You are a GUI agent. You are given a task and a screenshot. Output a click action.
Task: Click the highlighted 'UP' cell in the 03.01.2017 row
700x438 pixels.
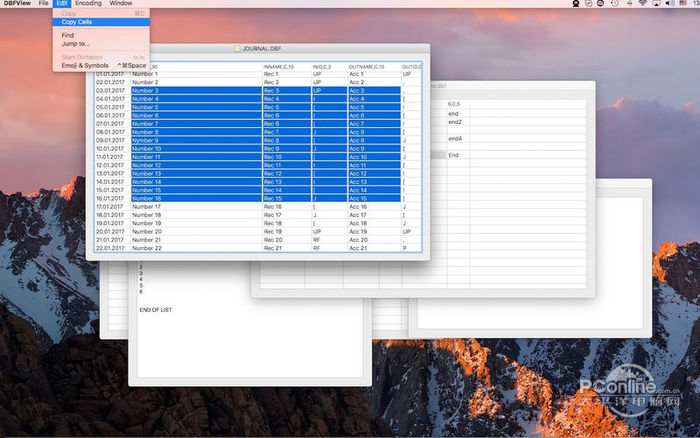pyautogui.click(x=329, y=91)
